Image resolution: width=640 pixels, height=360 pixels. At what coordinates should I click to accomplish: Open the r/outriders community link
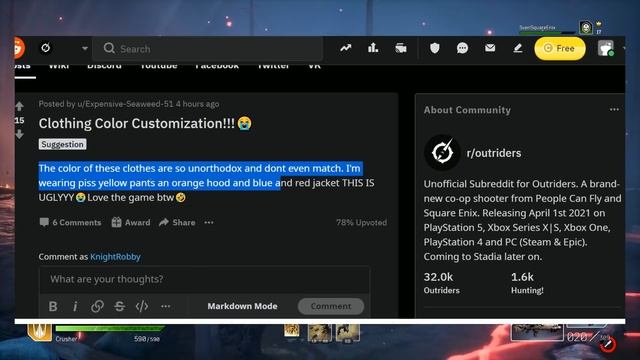pyautogui.click(x=494, y=153)
